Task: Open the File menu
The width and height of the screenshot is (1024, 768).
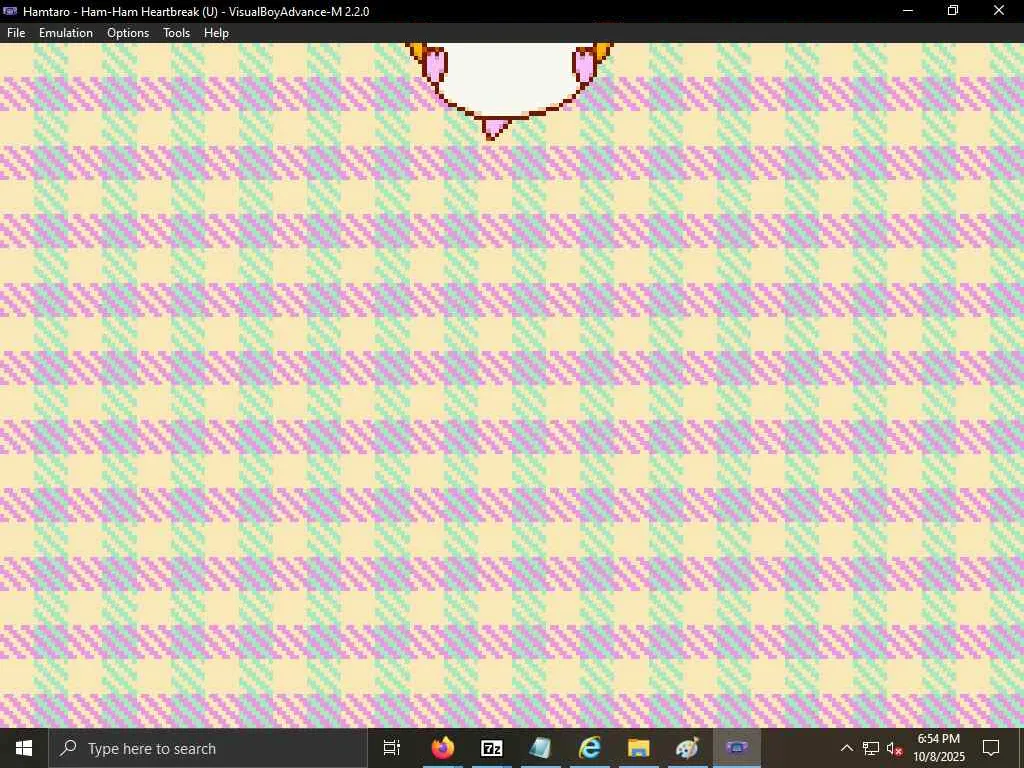Action: pos(16,33)
